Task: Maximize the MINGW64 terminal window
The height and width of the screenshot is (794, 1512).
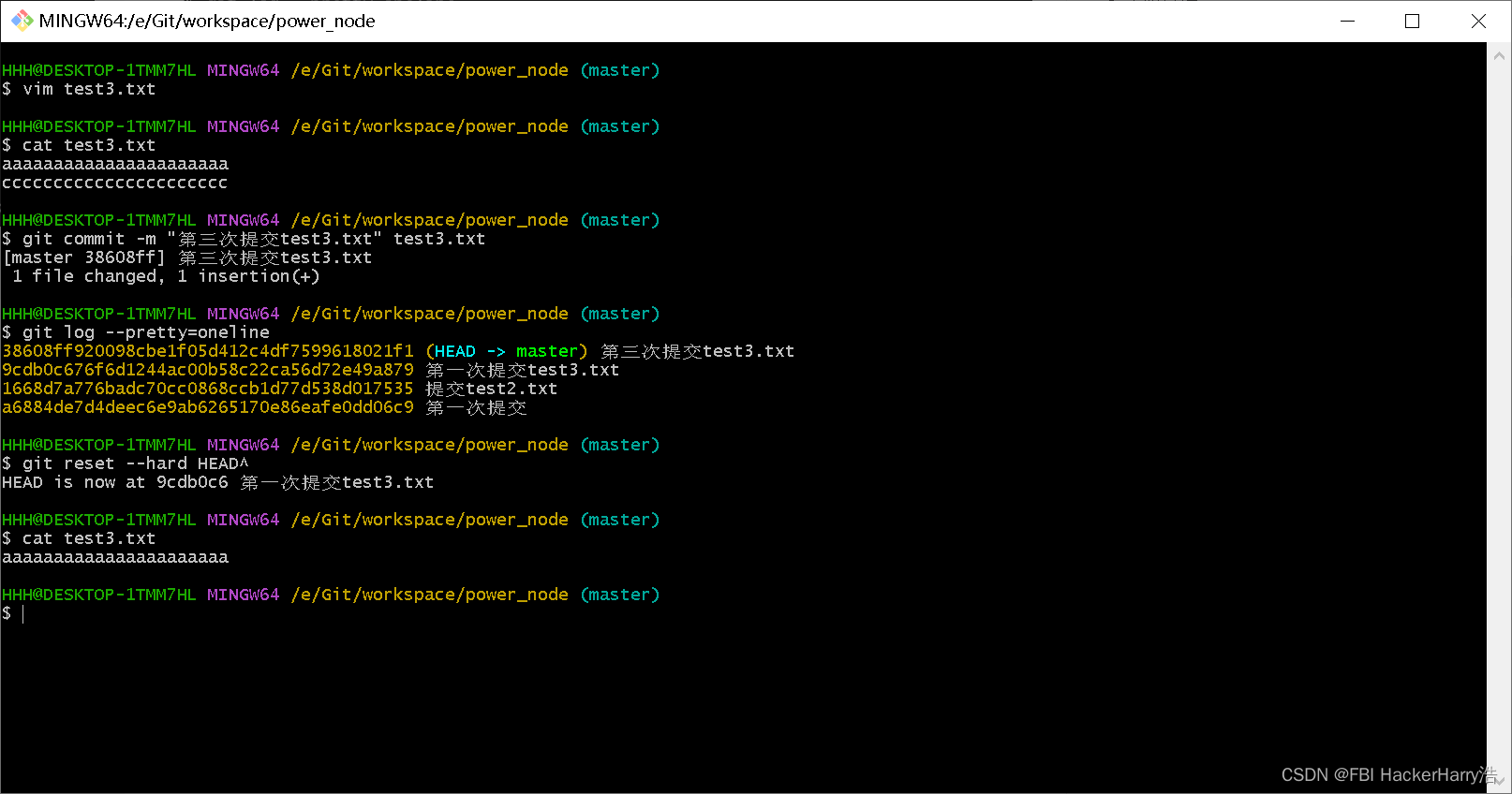Action: (x=1413, y=21)
